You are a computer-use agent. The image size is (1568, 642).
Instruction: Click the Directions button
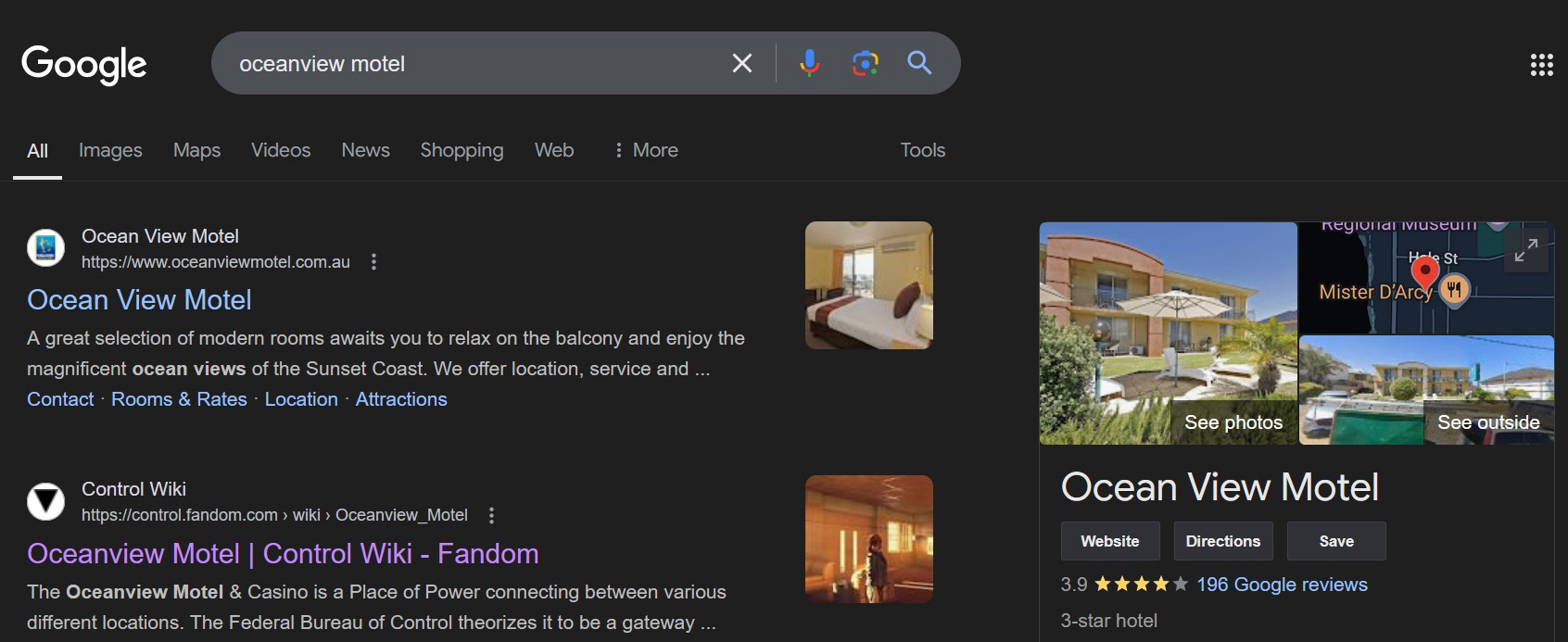pyautogui.click(x=1222, y=541)
